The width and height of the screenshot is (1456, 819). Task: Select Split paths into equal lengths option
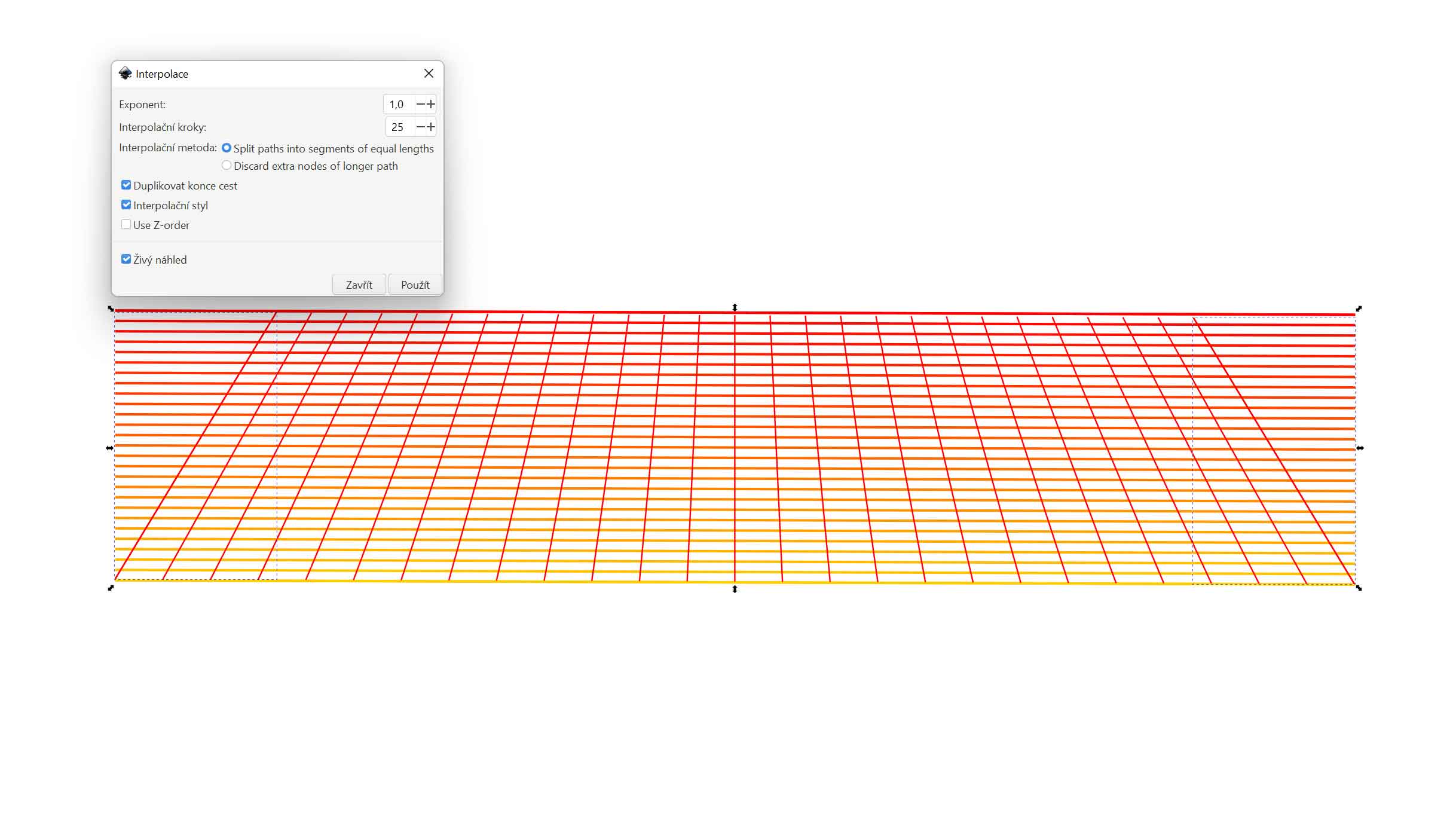[227, 148]
